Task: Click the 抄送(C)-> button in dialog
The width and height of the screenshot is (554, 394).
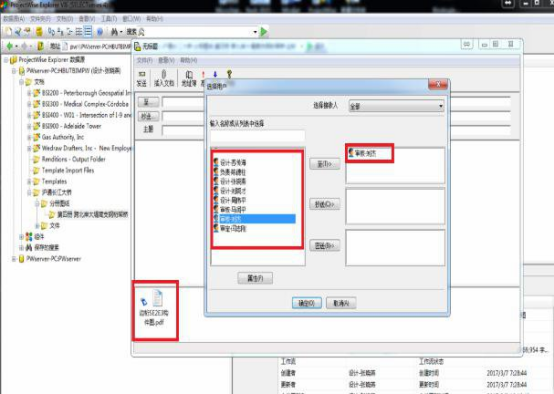Action: 325,205
